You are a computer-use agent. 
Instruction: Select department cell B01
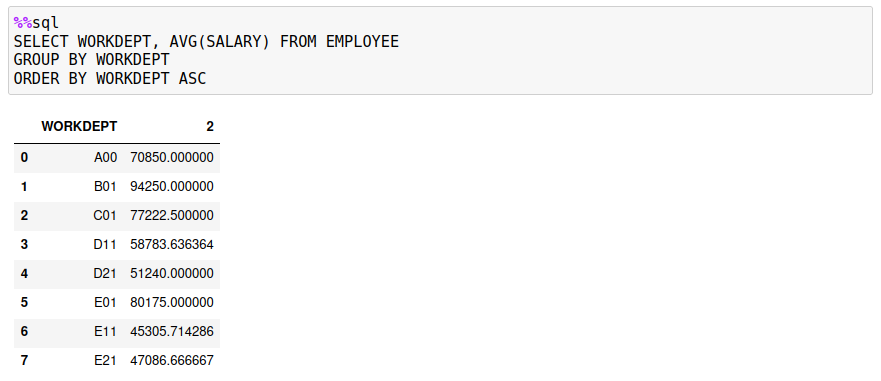[105, 187]
